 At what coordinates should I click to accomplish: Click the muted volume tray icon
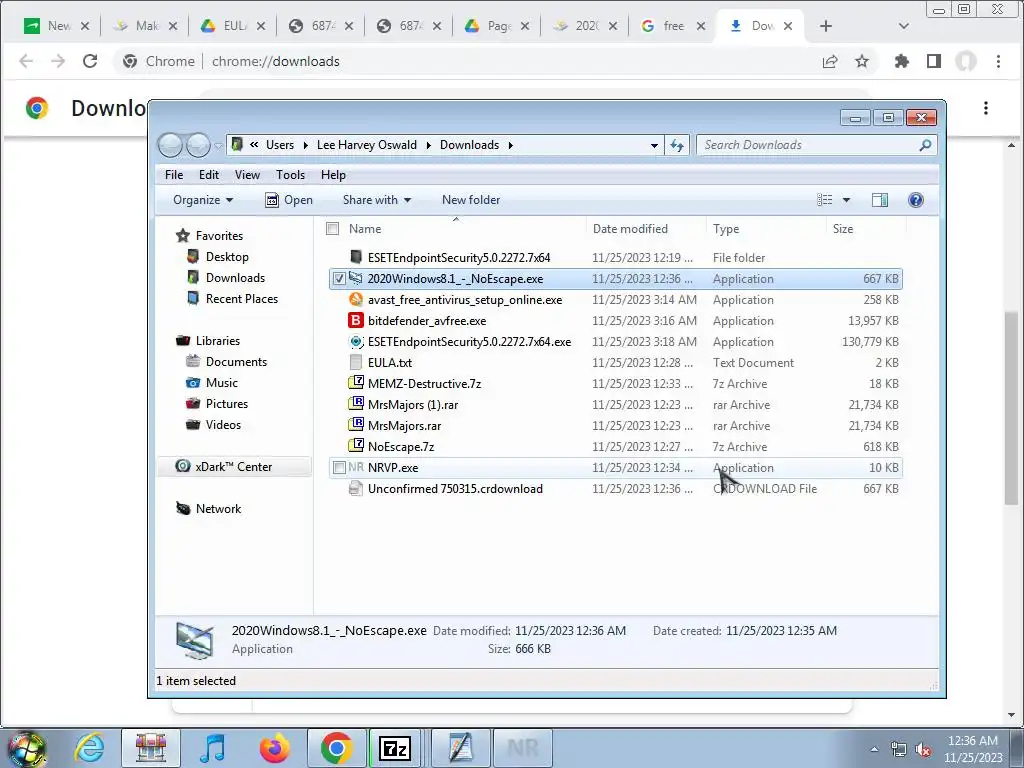click(x=923, y=750)
